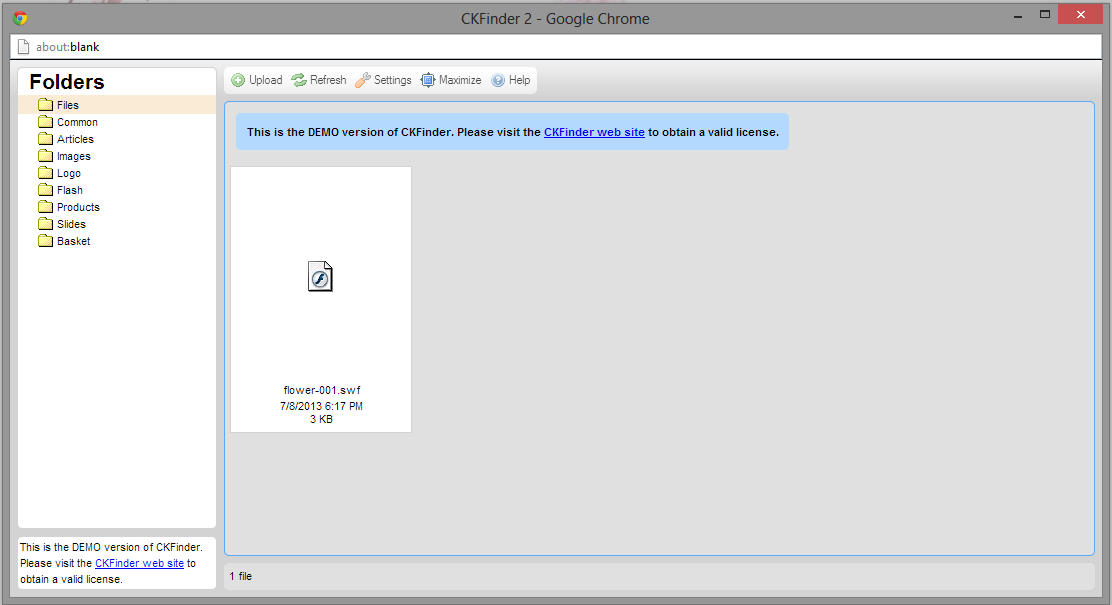Open the Logo folder label

[69, 173]
